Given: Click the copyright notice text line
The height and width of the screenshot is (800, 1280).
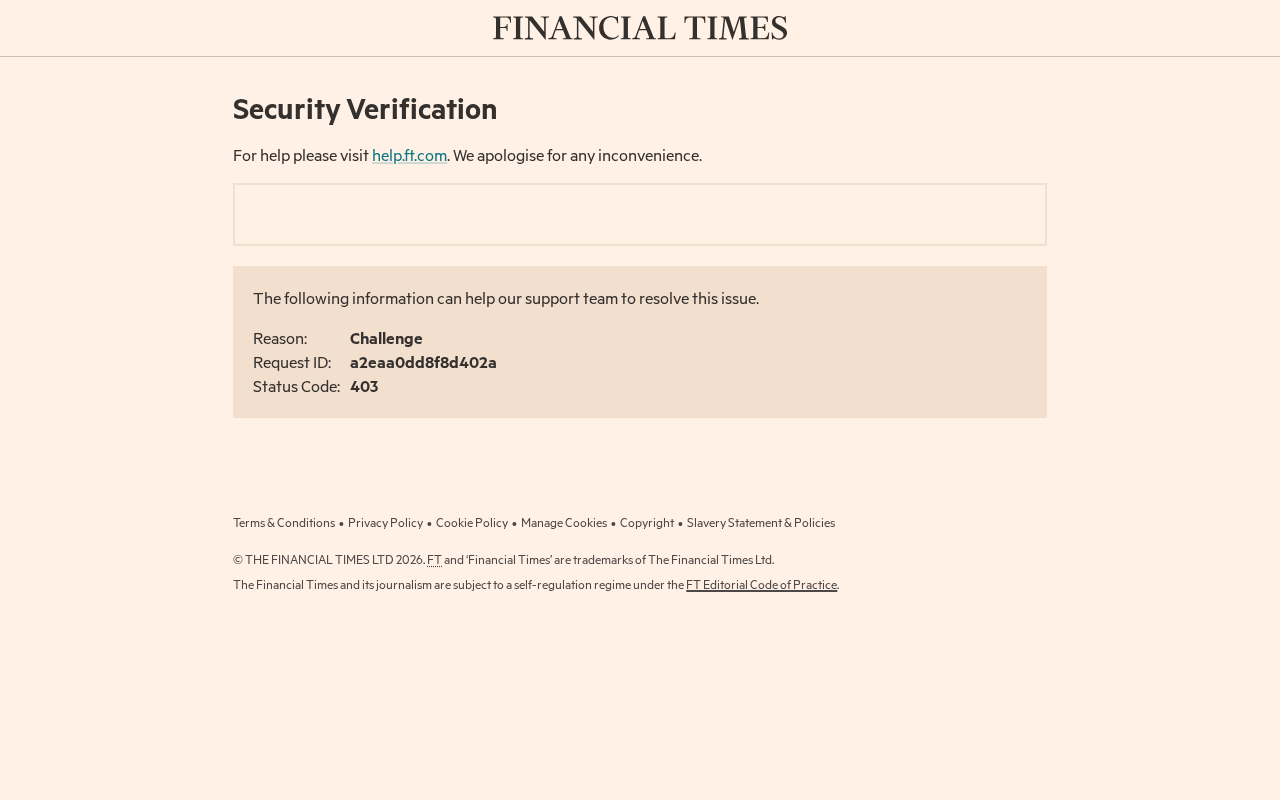Looking at the screenshot, I should (x=504, y=560).
